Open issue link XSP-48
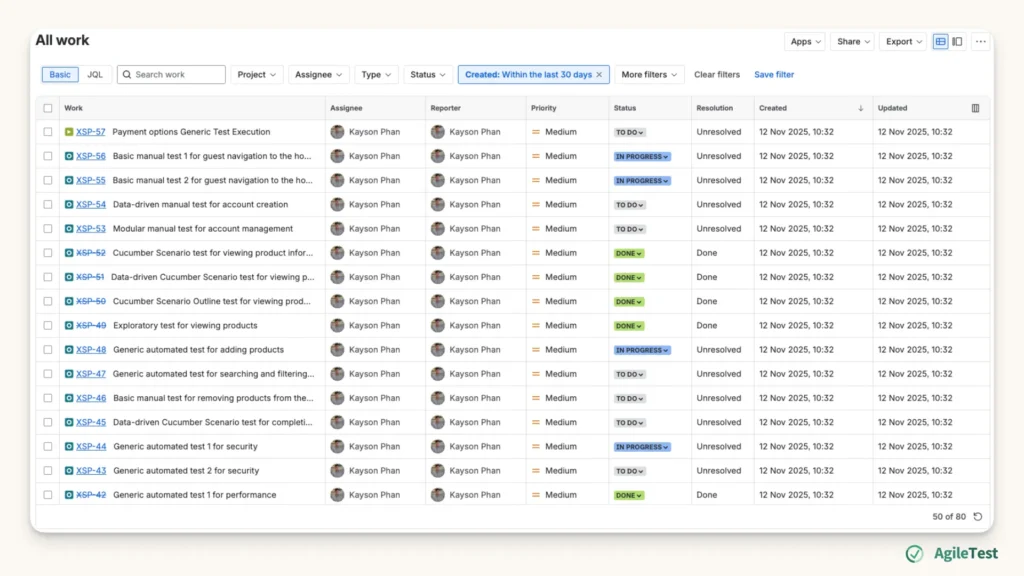 point(90,350)
